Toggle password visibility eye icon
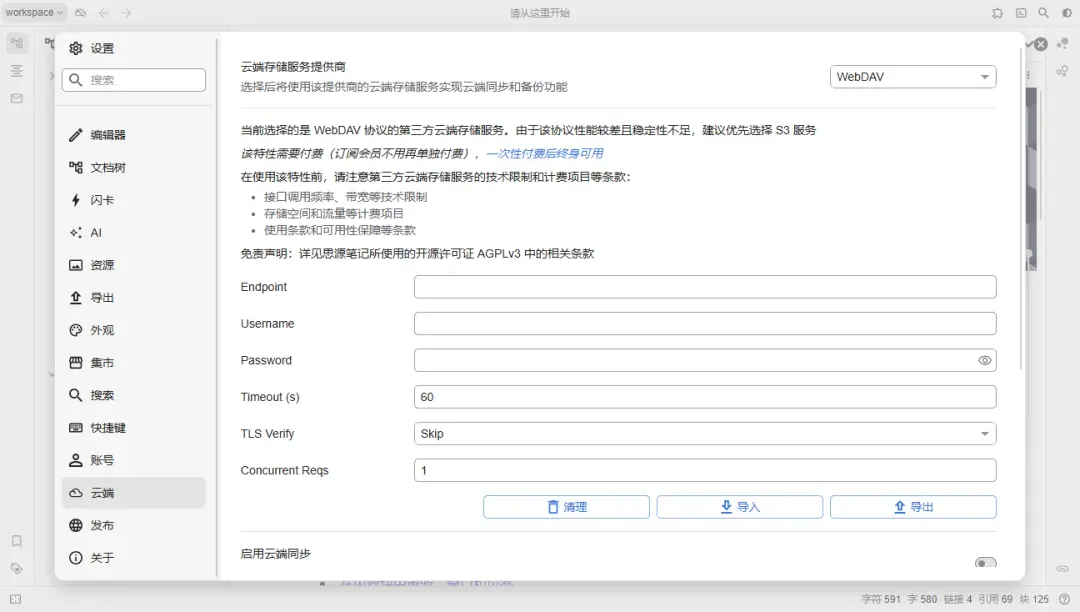This screenshot has height=612, width=1080. (x=984, y=360)
